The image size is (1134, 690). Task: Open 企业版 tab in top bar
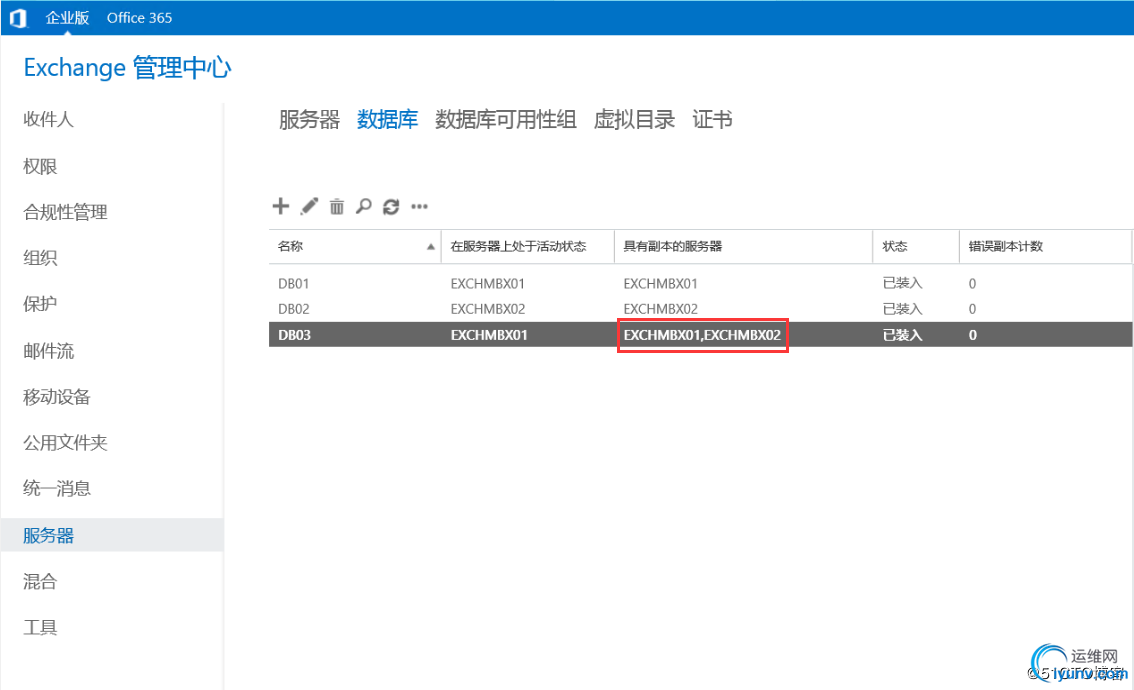[67, 17]
